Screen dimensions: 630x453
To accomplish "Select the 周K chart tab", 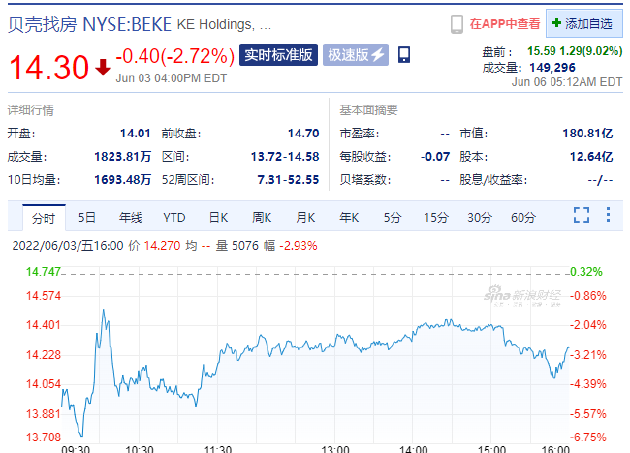I will click(262, 218).
